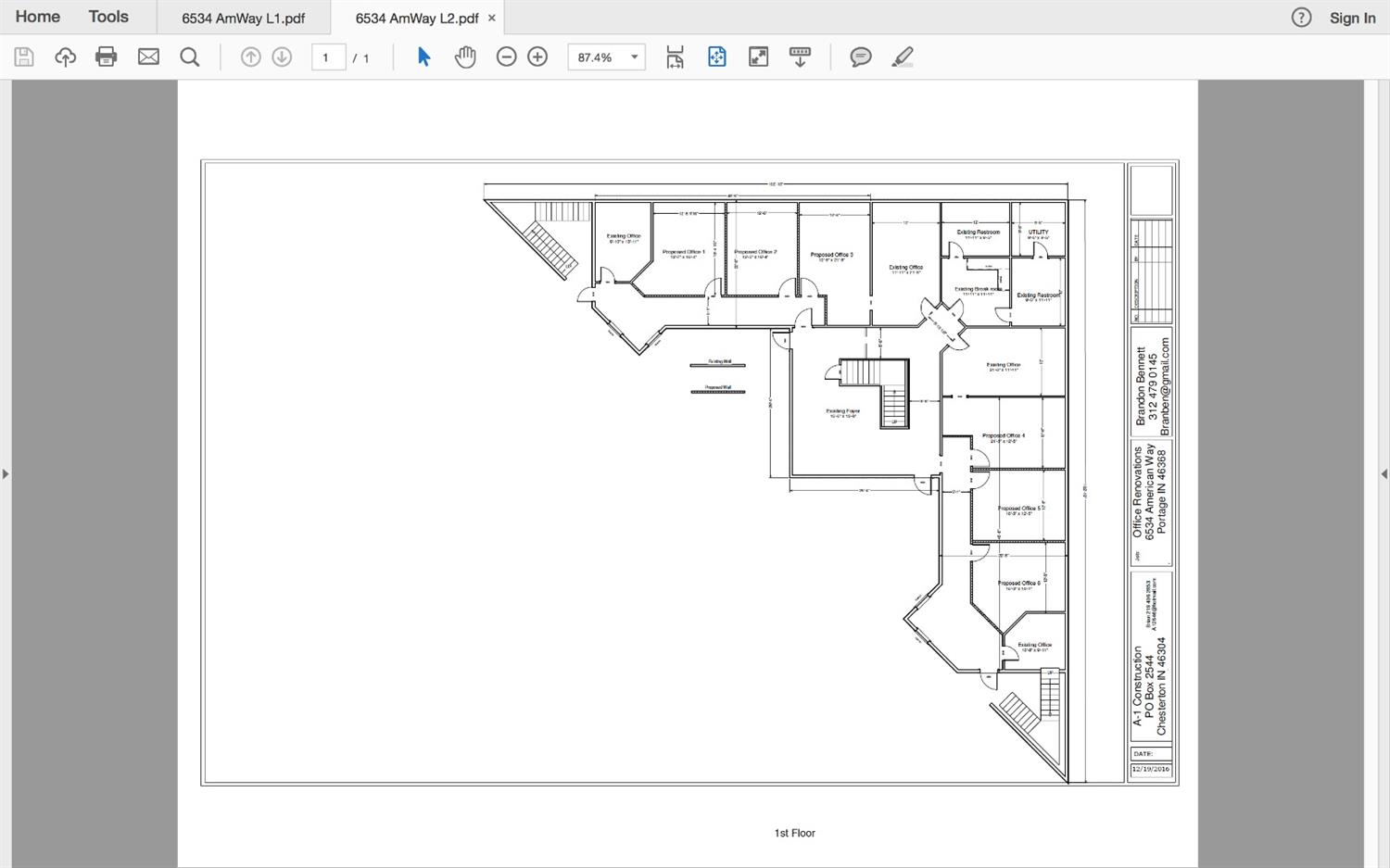Expand the left navigation pane

(x=6, y=474)
